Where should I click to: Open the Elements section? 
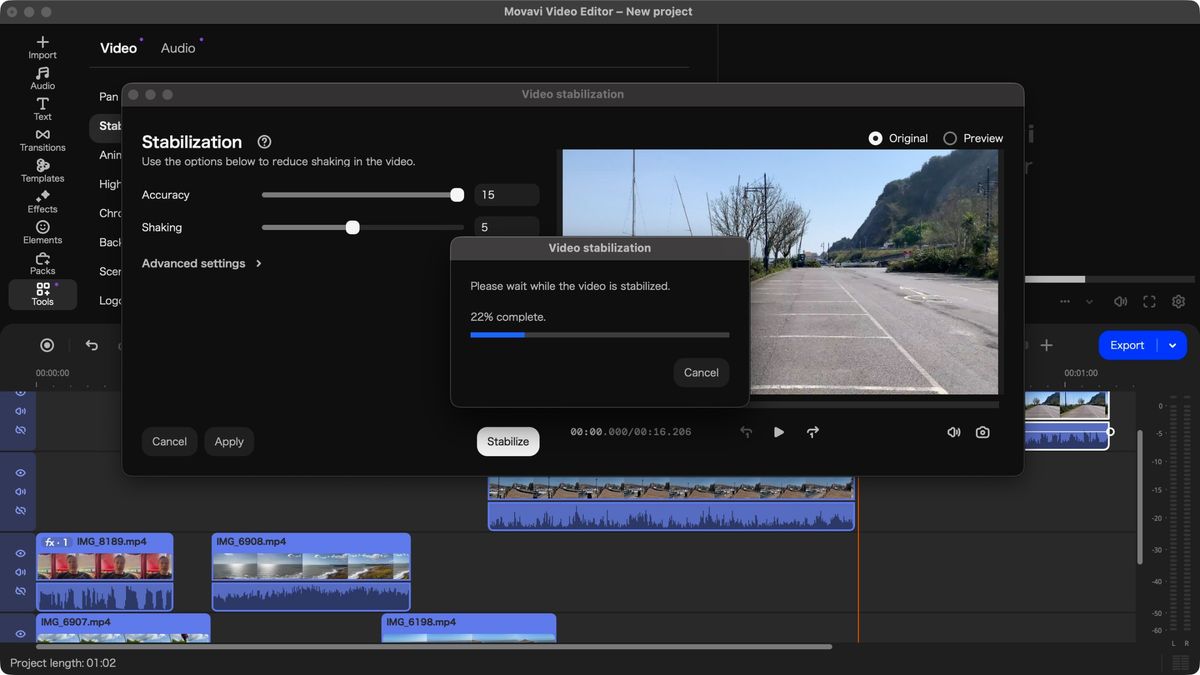point(42,233)
